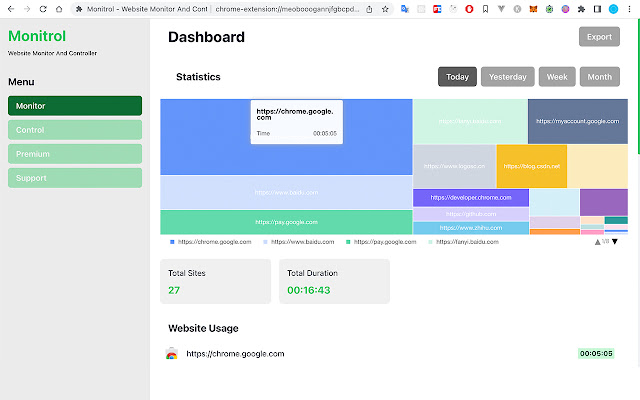Click the green pay.google.com treemap block

[x=286, y=222]
